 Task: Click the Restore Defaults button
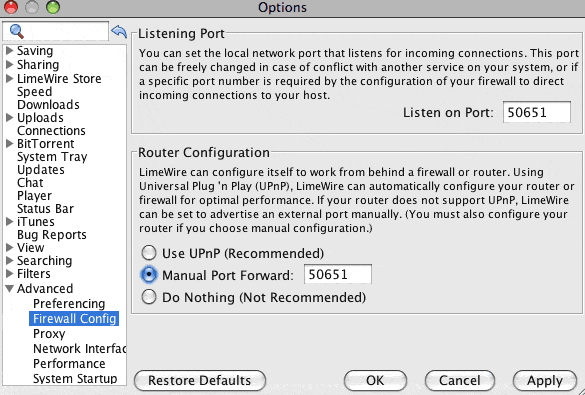pos(200,380)
